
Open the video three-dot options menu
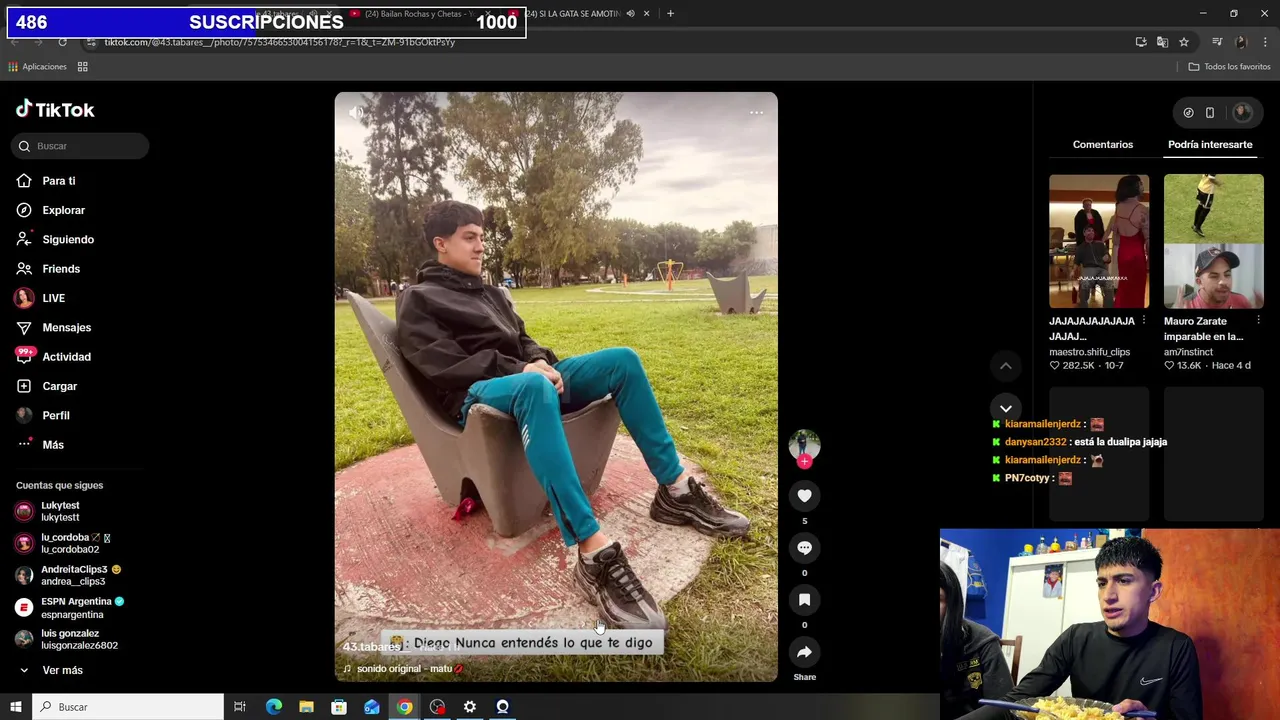click(x=756, y=113)
